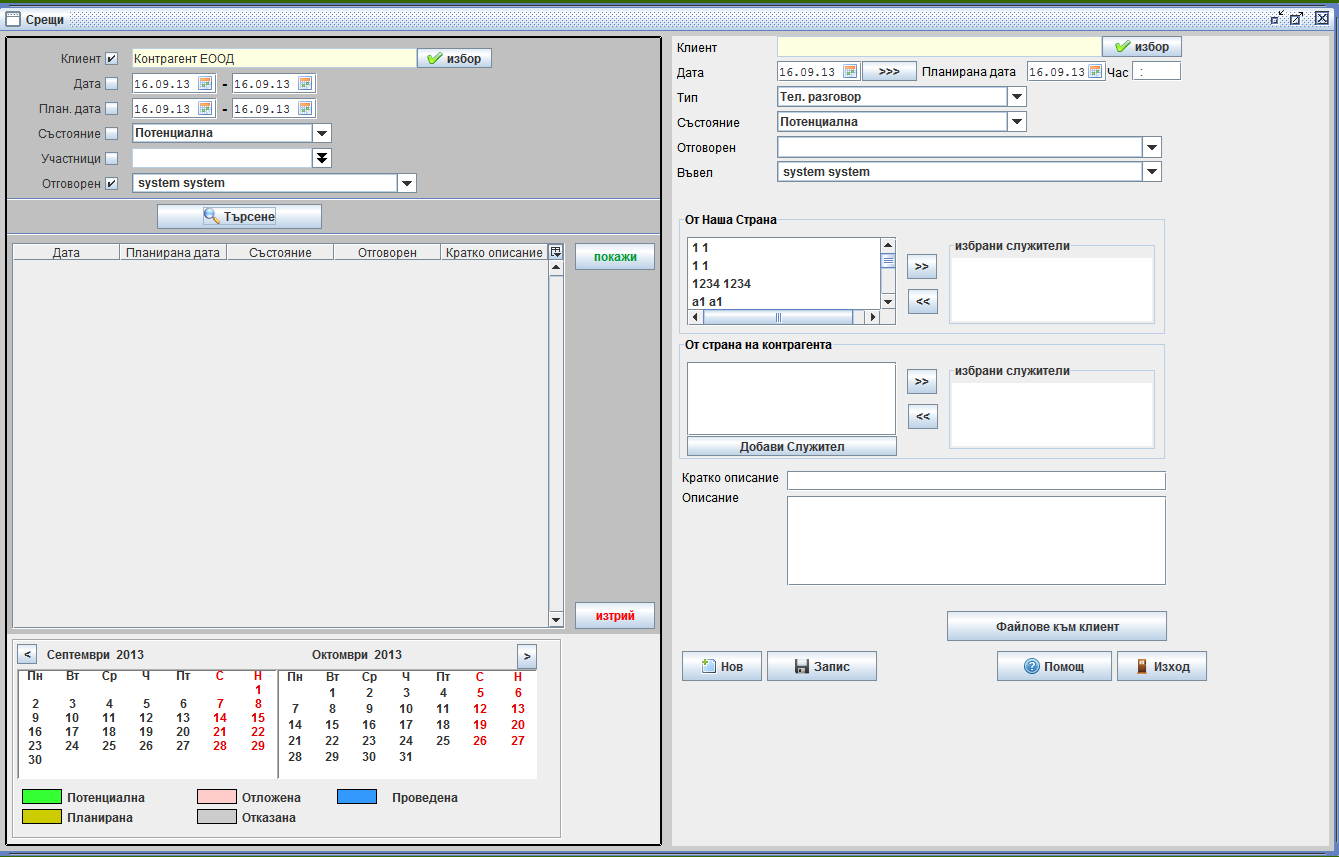This screenshot has height=857, width=1339.
Task: Open calendar picker for План. дата end
Action: coord(305,109)
